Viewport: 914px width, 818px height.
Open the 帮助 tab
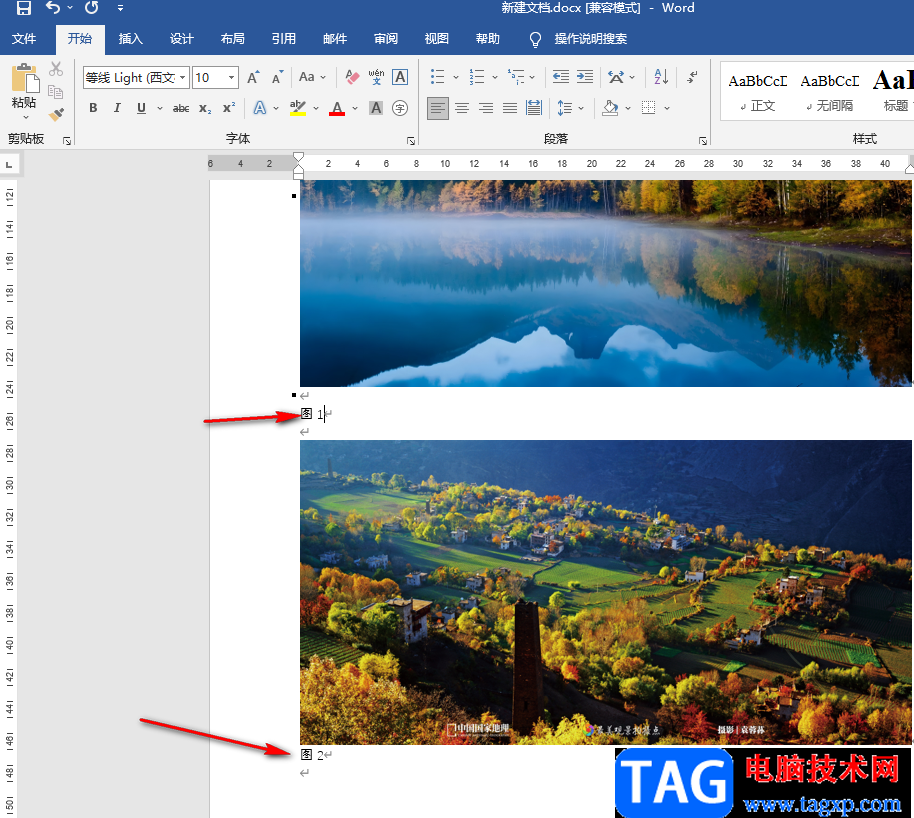tap(488, 38)
